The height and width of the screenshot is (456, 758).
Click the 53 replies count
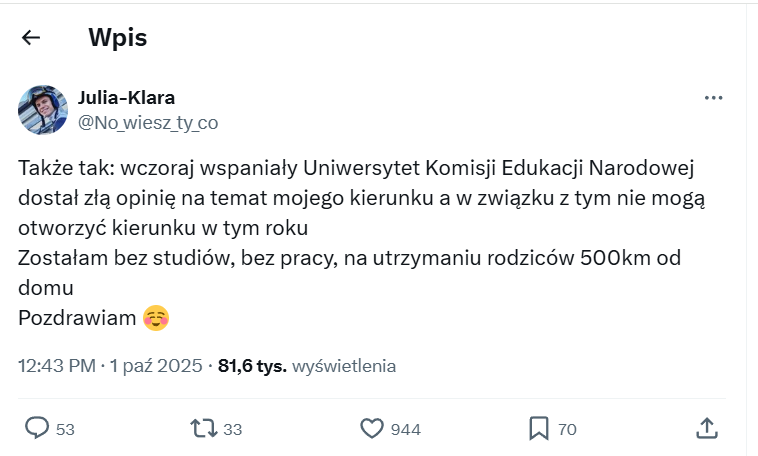point(66,429)
